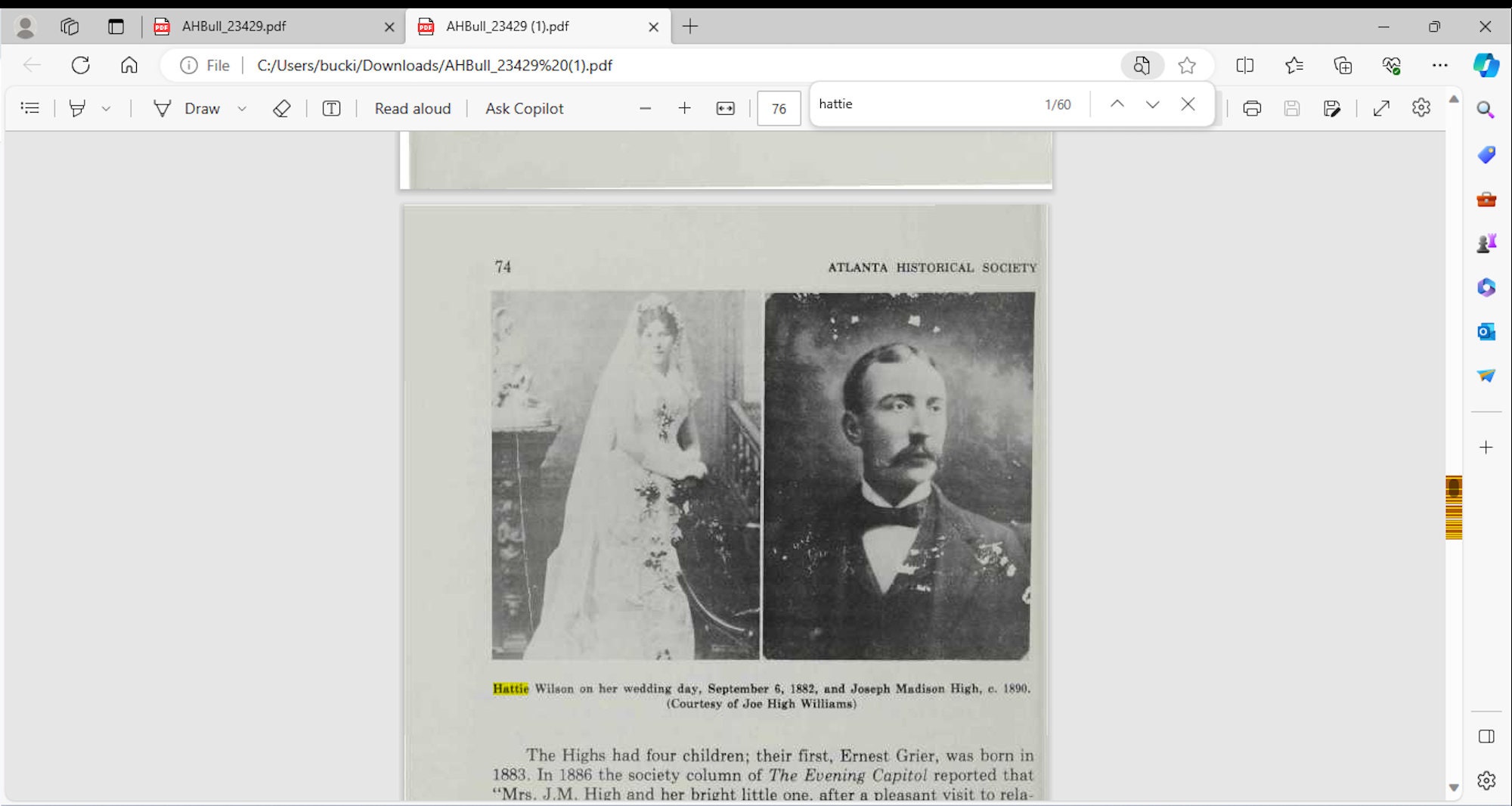Open sidebar Search icon
Image resolution: width=1512 pixels, height=806 pixels.
click(1486, 110)
